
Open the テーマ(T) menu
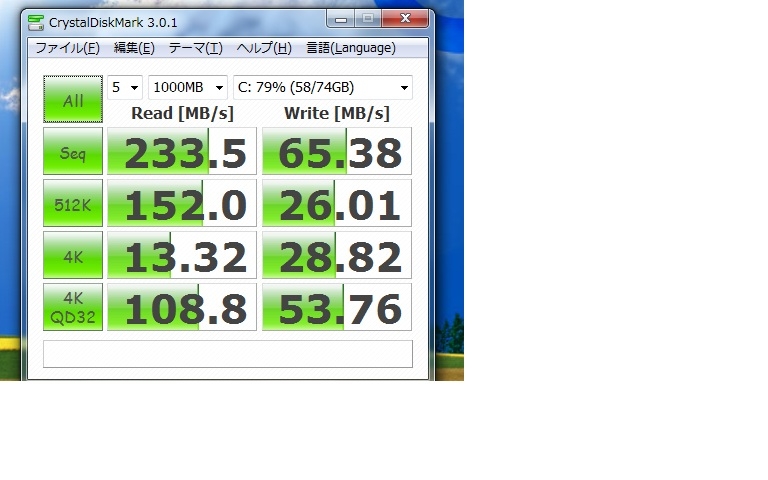point(195,48)
